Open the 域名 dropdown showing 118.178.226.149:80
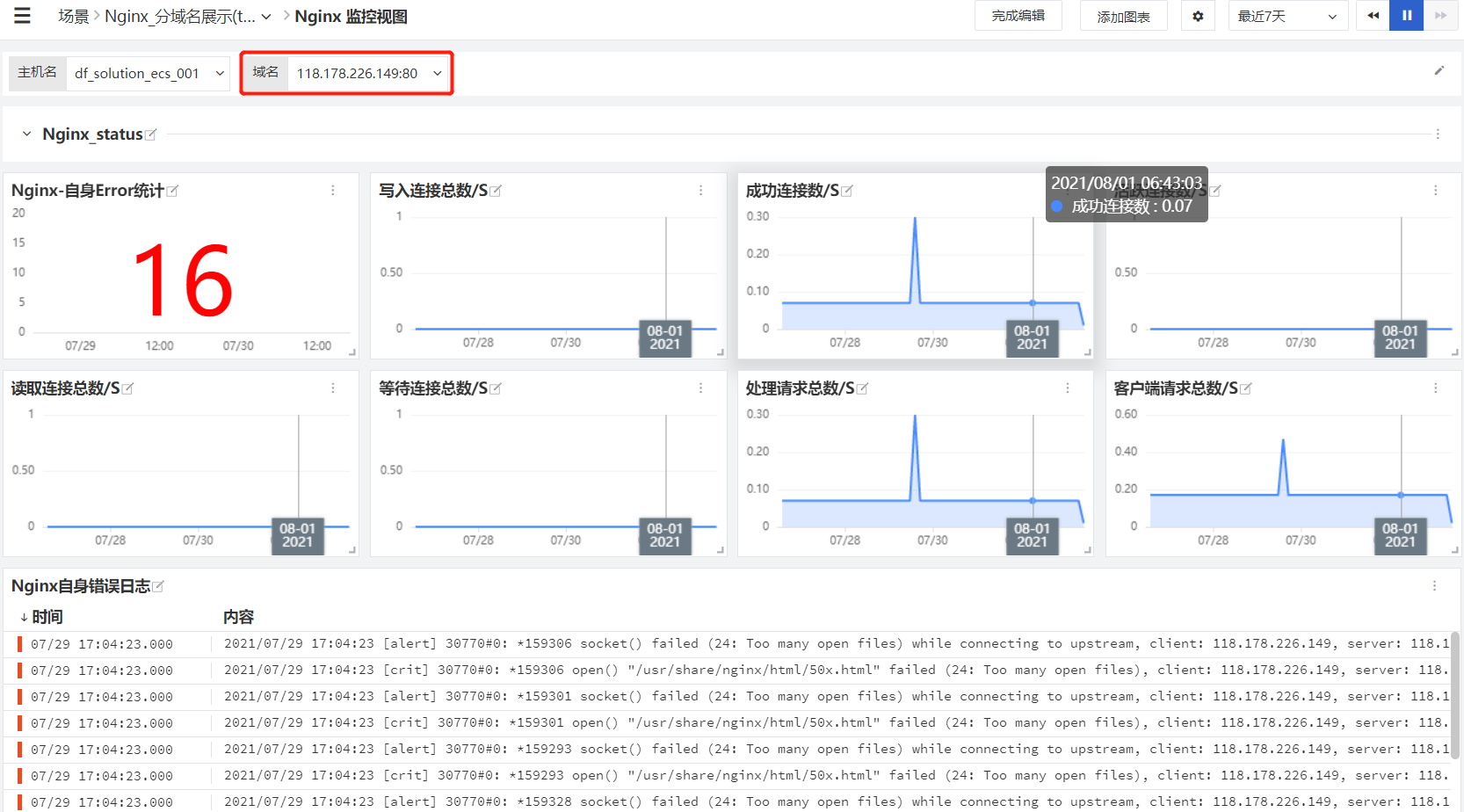Viewport: 1464px width, 812px height. 369,73
